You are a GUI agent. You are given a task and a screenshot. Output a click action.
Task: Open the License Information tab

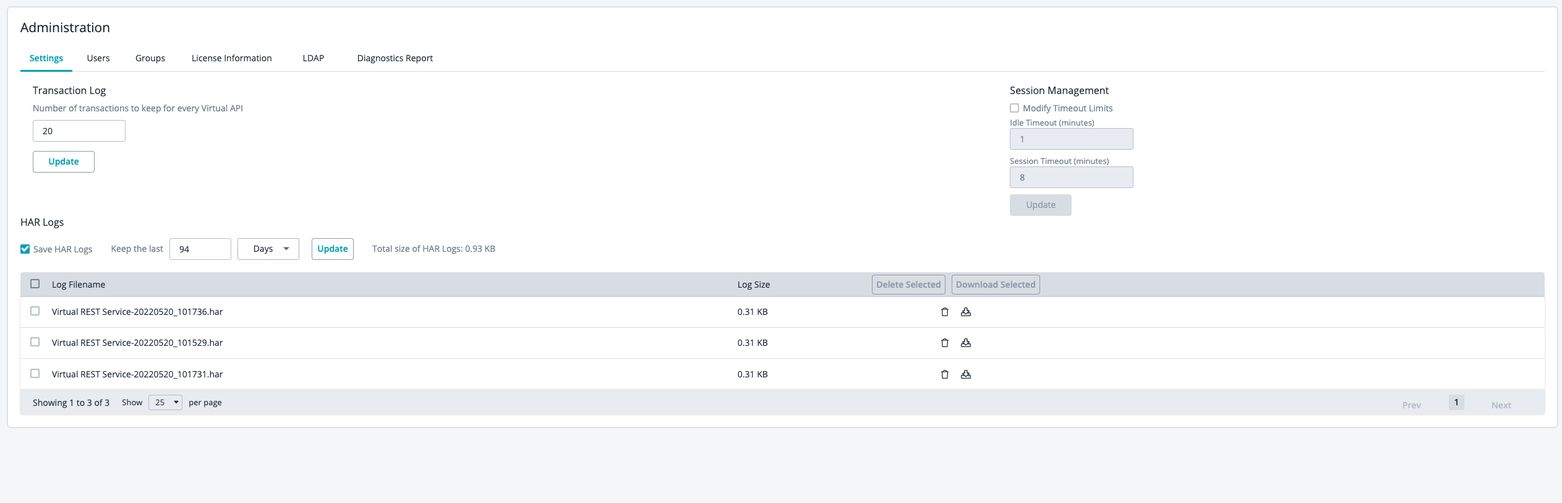point(231,58)
